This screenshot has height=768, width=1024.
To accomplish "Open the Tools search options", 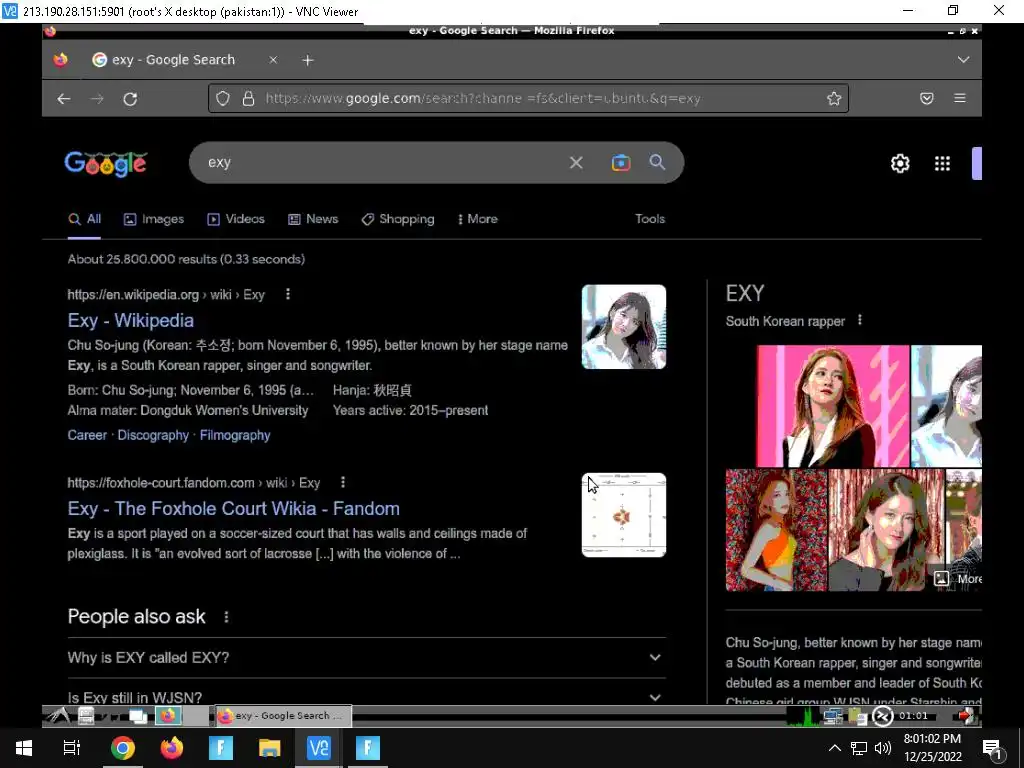I will coord(650,219).
